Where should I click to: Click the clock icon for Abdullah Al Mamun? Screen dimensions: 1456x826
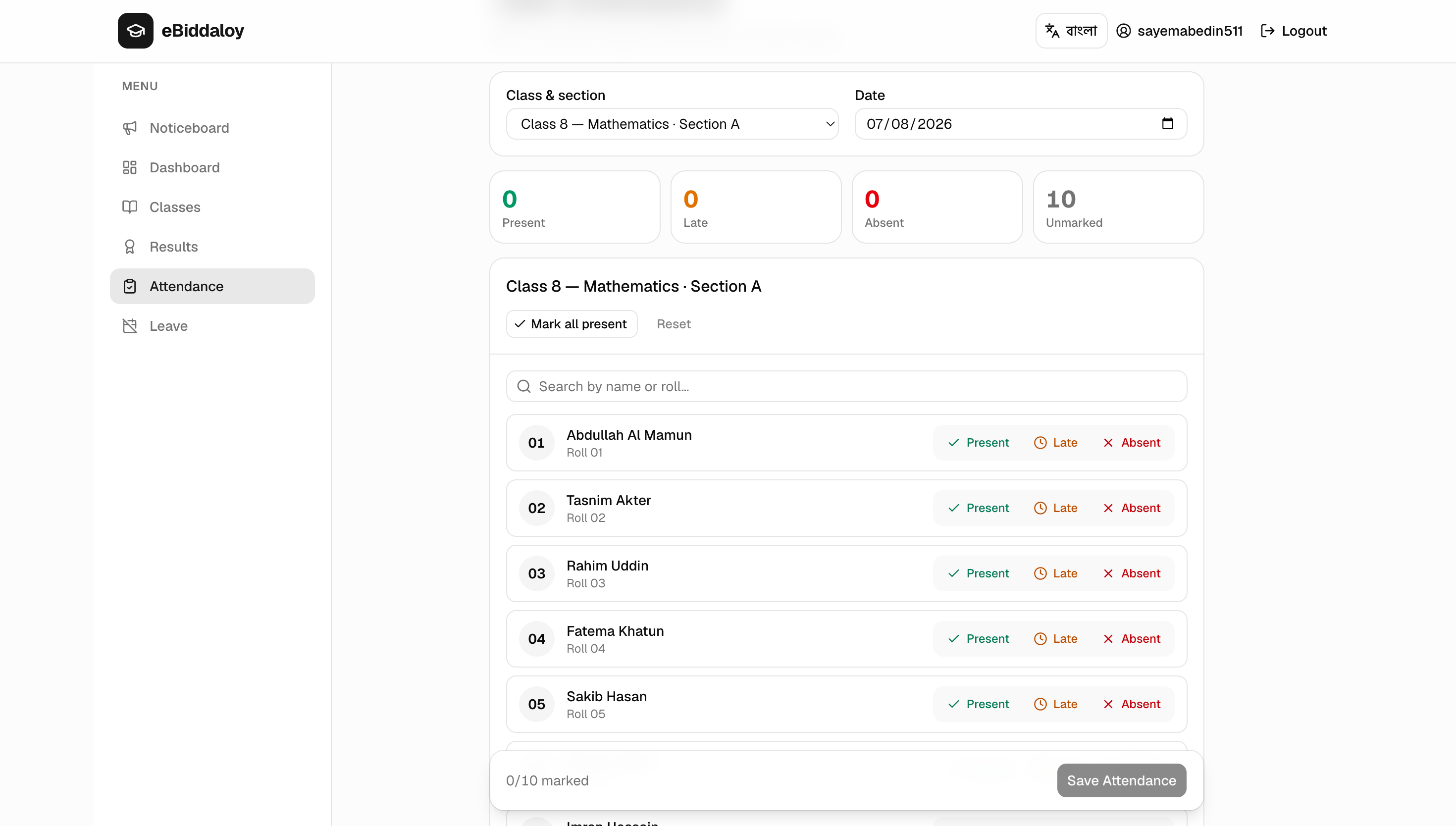1040,443
